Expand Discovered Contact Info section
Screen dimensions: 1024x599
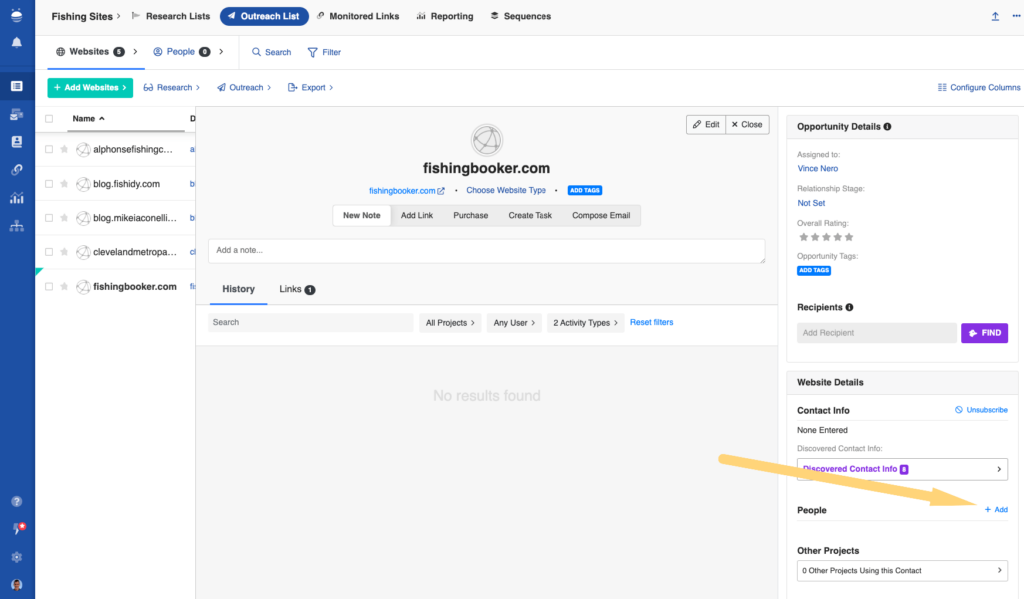click(x=902, y=469)
